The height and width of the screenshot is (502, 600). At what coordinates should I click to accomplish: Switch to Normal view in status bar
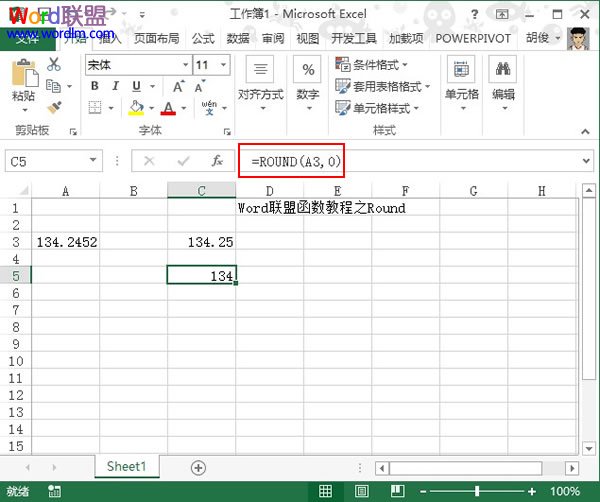pos(326,491)
